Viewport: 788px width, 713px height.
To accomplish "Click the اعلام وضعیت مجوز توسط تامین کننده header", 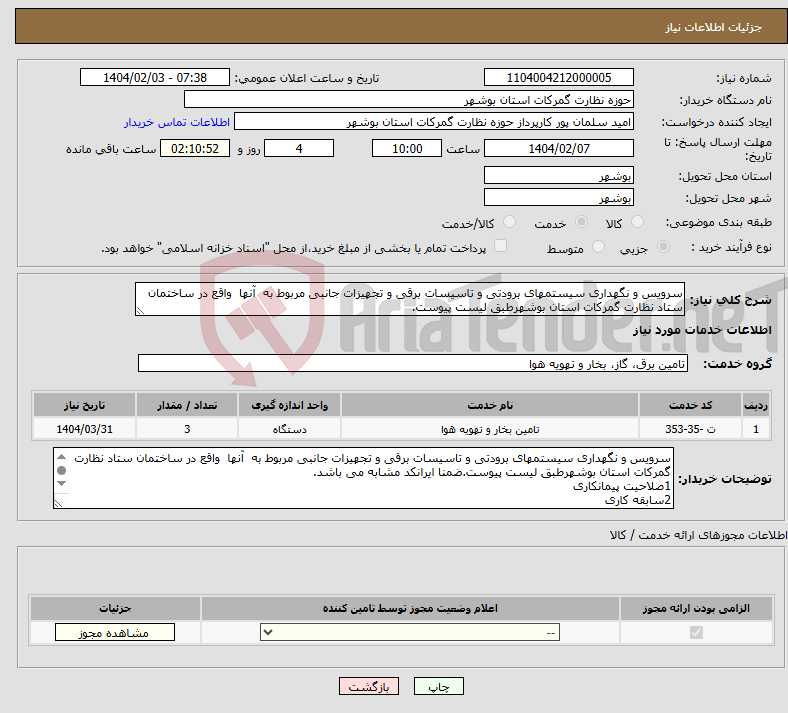I will [x=410, y=608].
